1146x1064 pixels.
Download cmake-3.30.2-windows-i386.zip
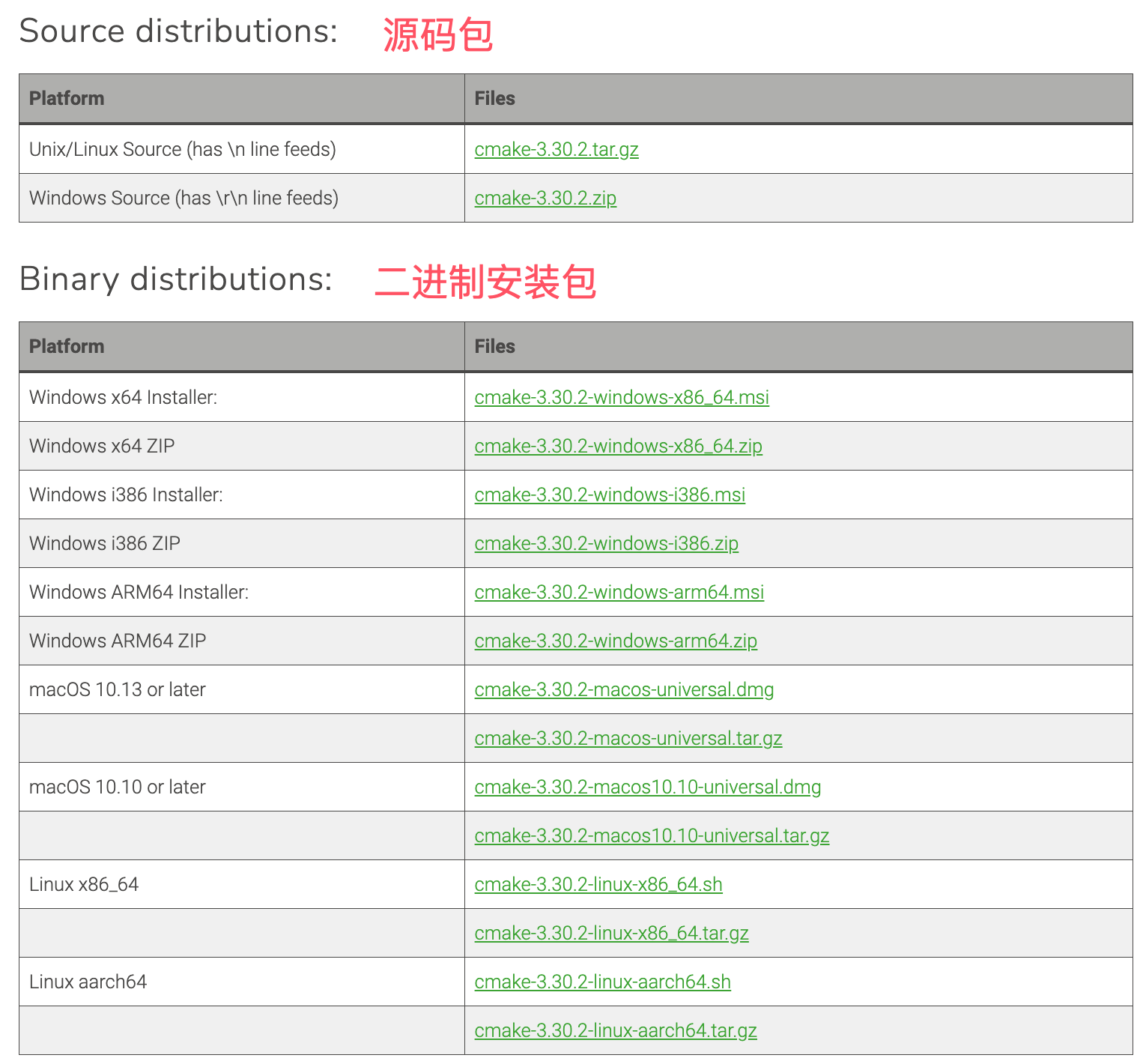tap(606, 543)
